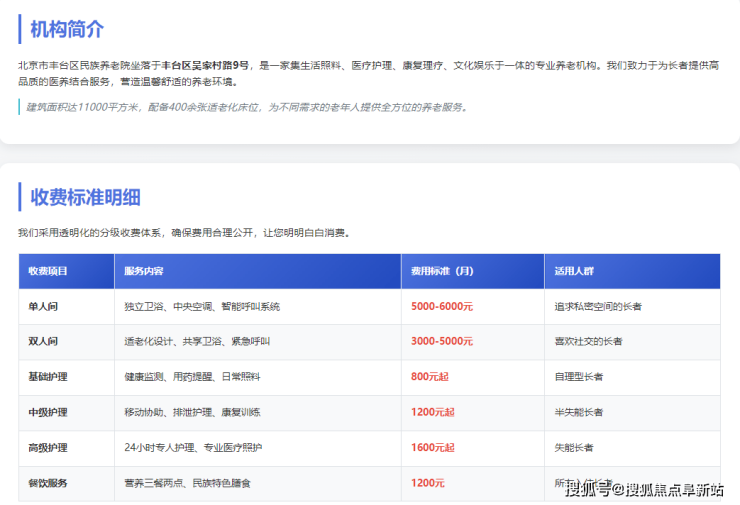
Task: Click the red price 3000-5000元
Action: click(442, 341)
